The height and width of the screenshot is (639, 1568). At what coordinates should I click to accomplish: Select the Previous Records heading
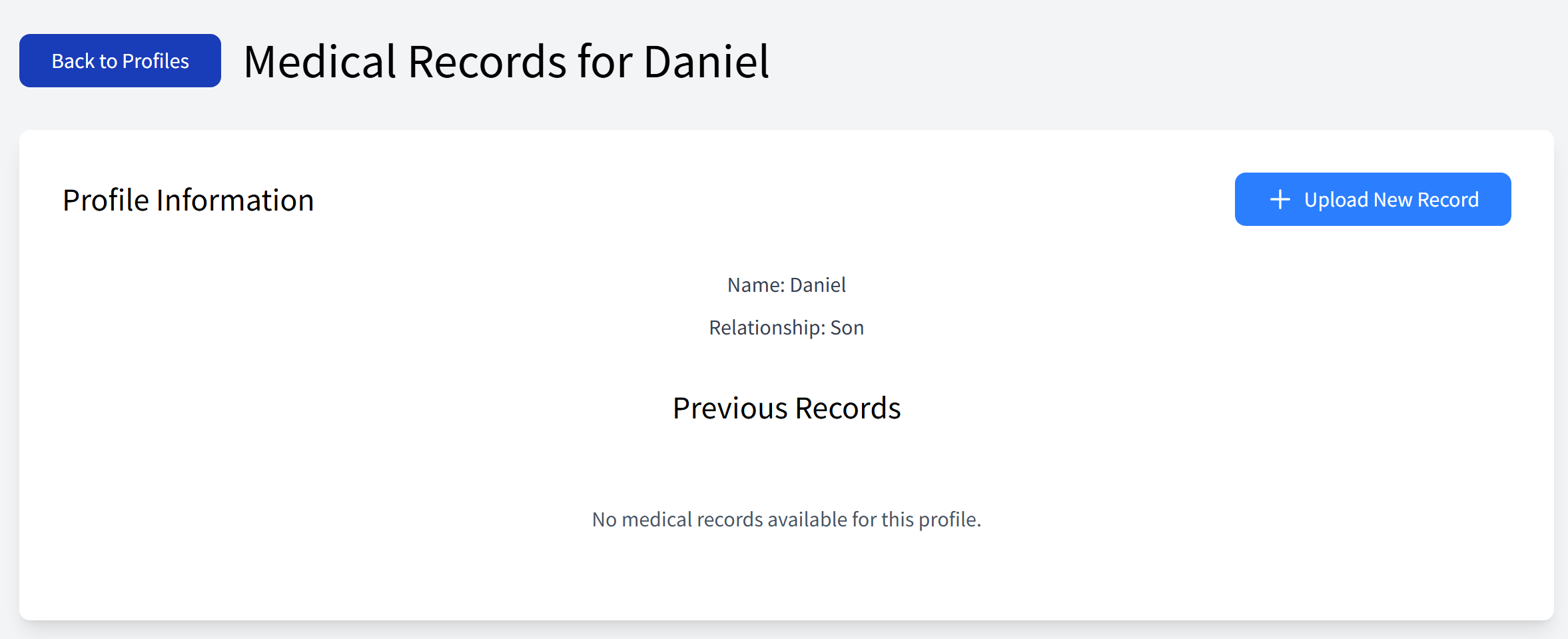coord(786,408)
